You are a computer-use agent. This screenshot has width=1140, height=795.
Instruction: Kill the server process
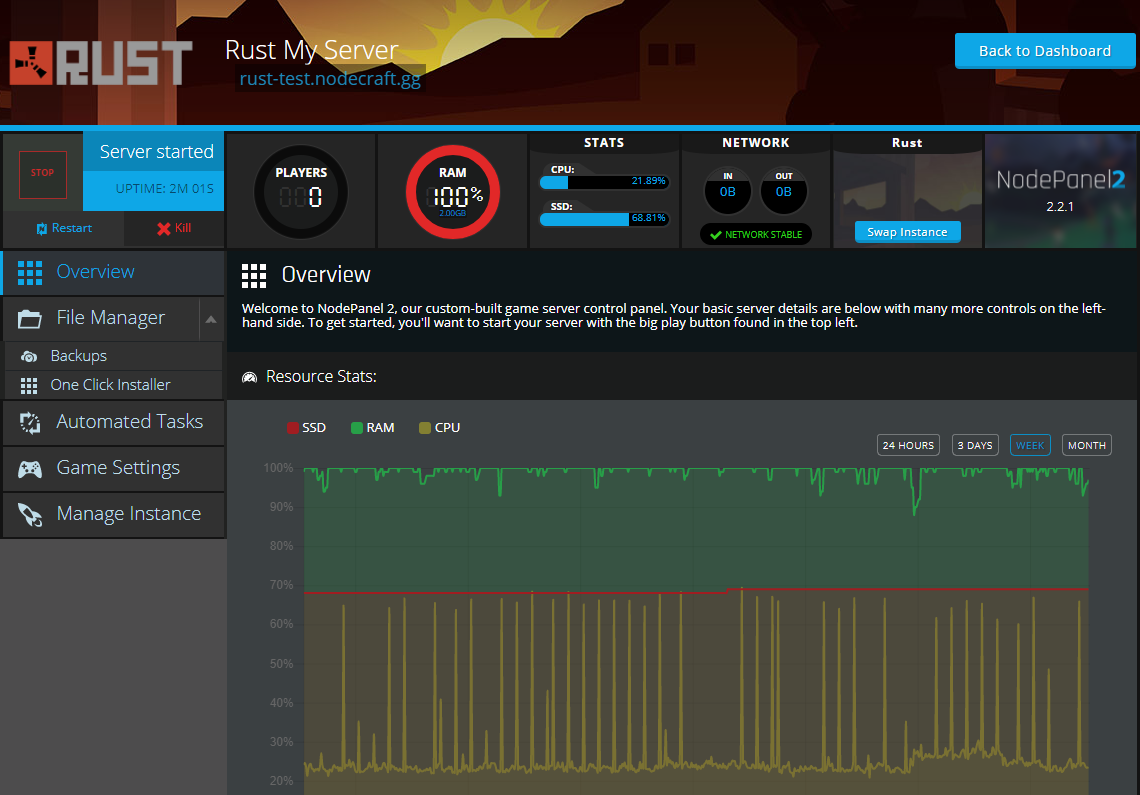point(173,228)
